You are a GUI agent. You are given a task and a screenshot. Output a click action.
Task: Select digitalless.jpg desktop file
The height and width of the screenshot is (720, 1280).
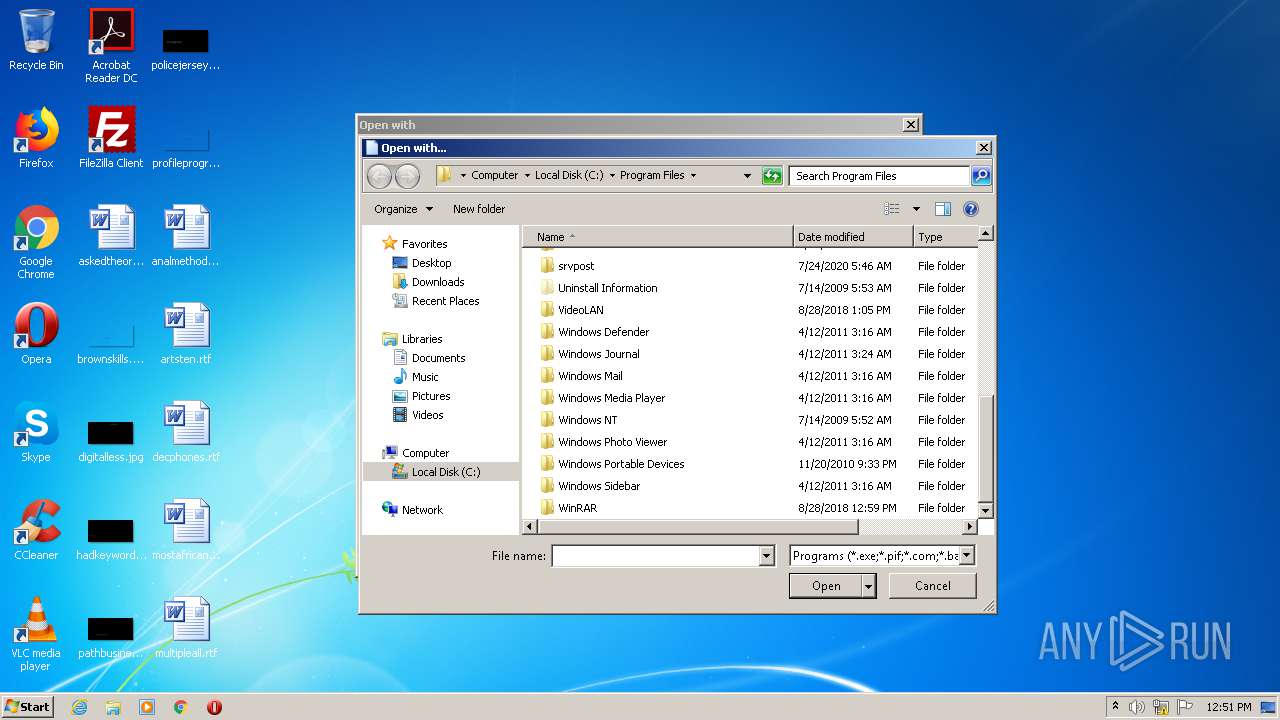pyautogui.click(x=111, y=441)
